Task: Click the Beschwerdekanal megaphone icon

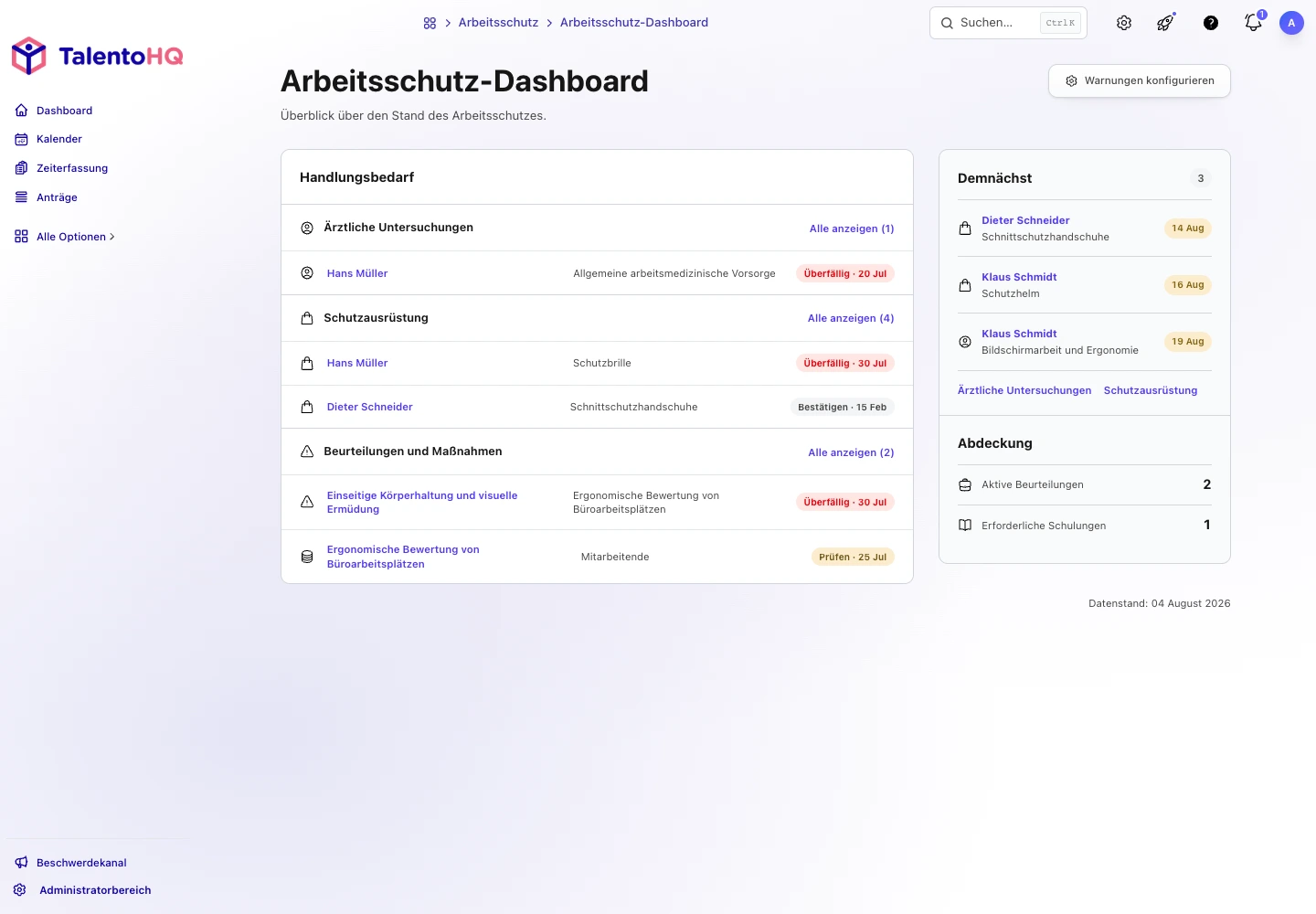Action: click(21, 863)
